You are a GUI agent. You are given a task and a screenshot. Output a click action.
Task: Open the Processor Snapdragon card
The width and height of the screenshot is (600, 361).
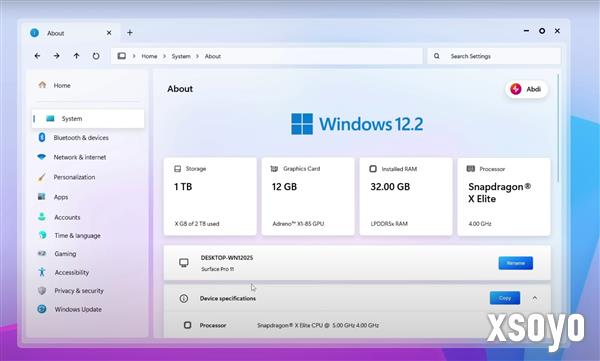pos(504,196)
